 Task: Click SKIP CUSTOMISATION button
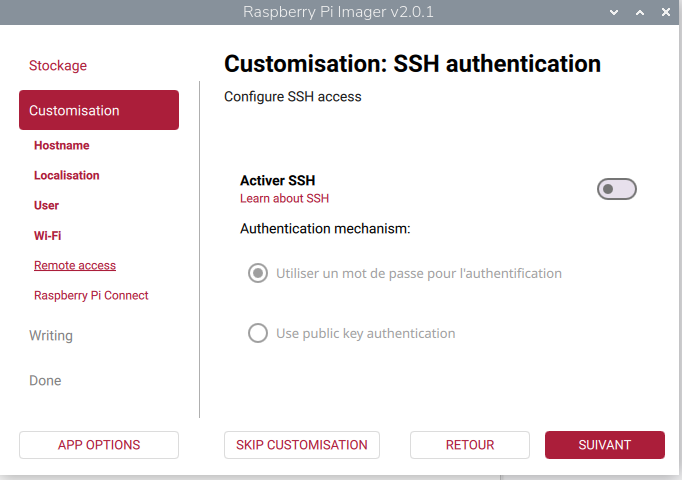click(302, 445)
